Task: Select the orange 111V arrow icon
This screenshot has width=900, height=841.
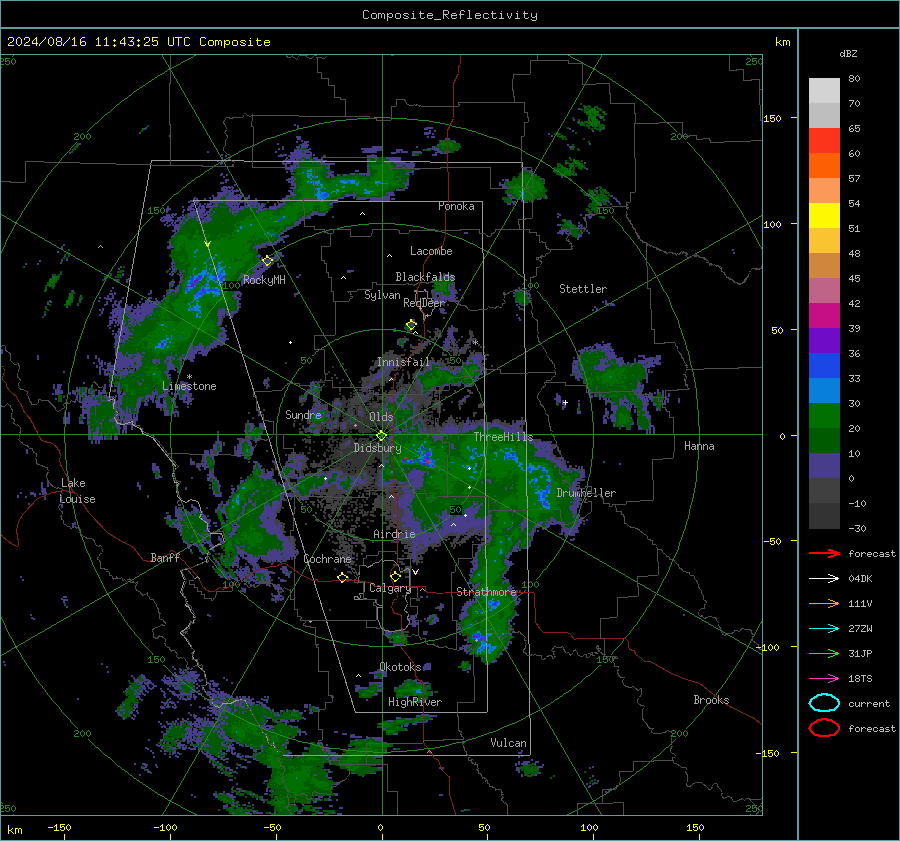Action: 824,603
